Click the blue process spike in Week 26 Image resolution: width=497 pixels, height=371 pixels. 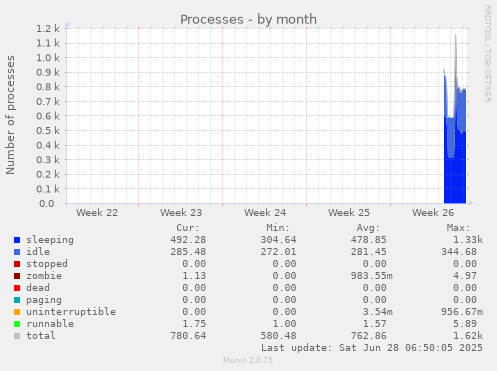(455, 133)
